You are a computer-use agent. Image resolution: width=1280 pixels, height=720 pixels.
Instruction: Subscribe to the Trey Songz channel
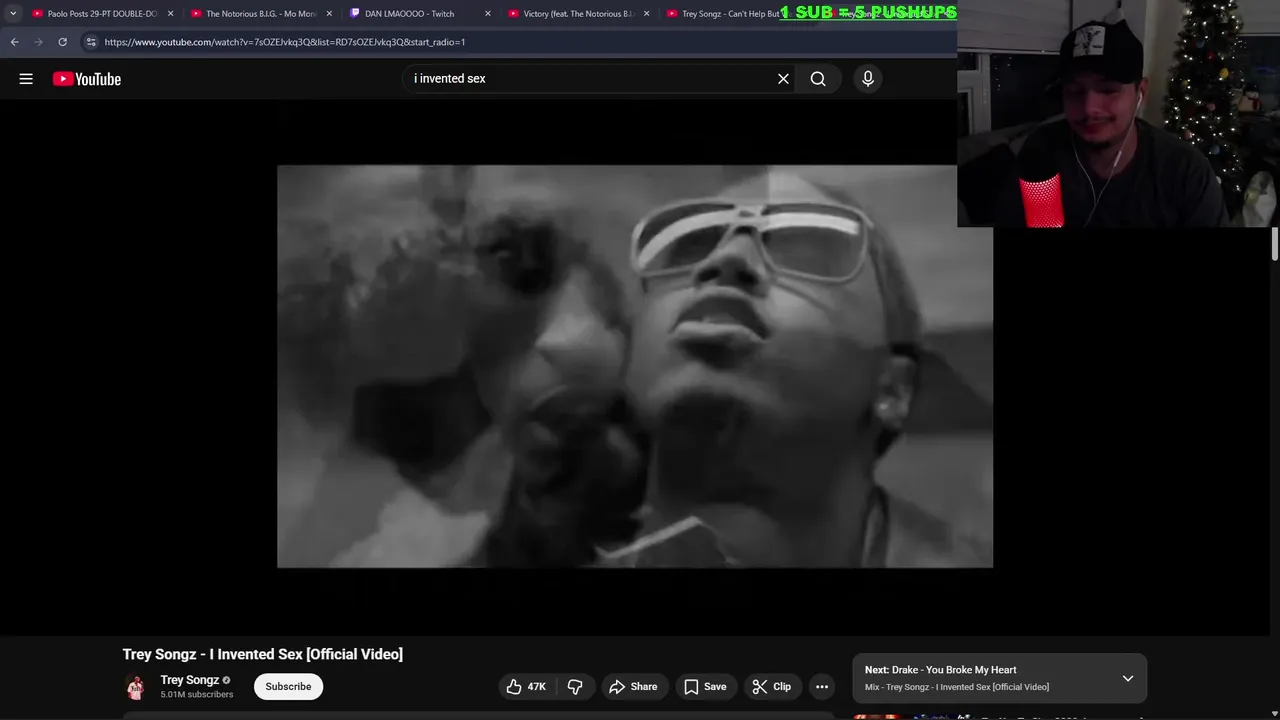coord(288,687)
